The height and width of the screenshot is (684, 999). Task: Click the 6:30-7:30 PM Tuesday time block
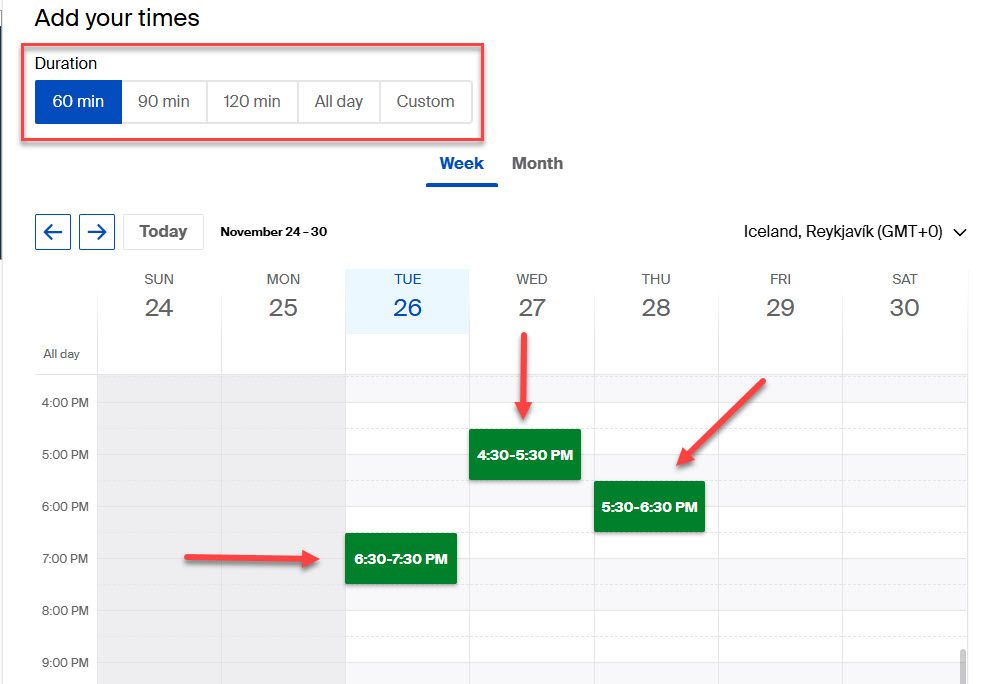[401, 559]
